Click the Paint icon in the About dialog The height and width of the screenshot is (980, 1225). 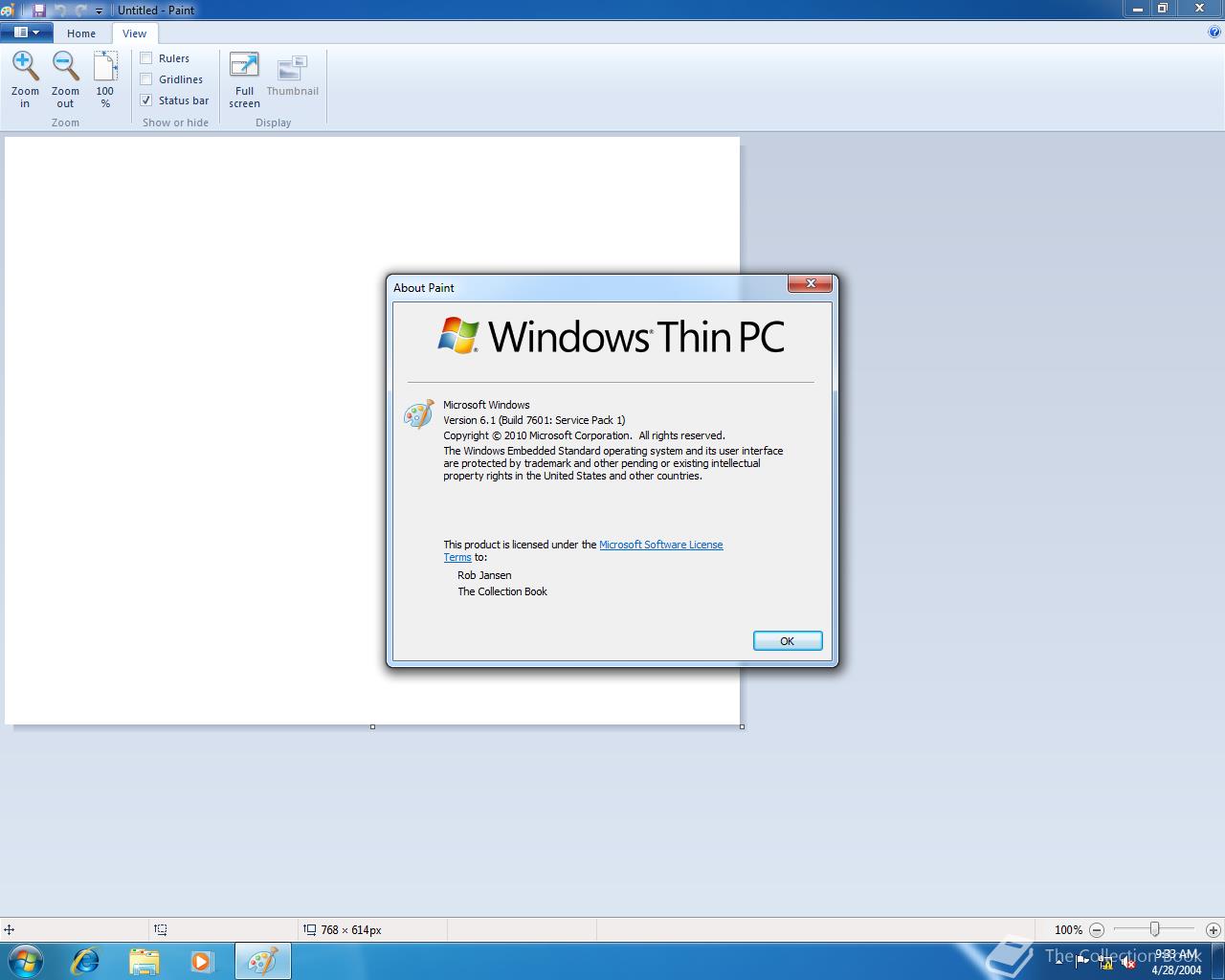(418, 414)
